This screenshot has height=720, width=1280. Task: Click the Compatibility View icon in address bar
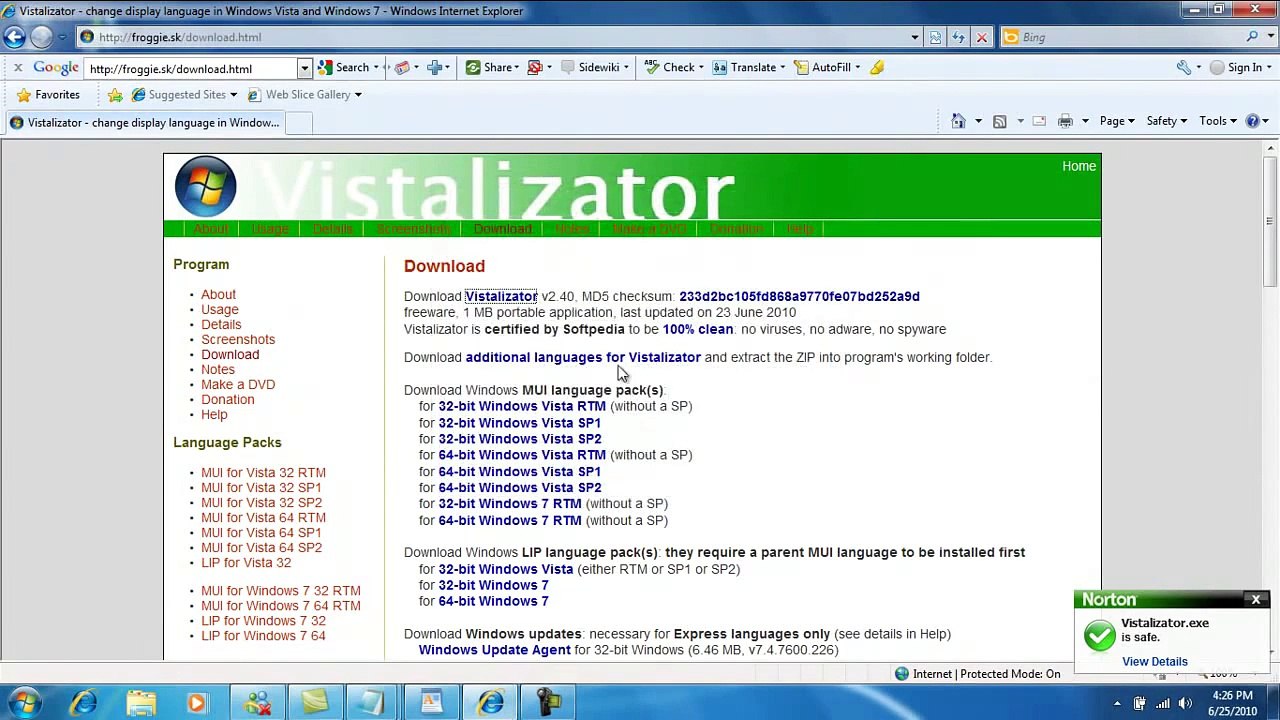point(936,37)
